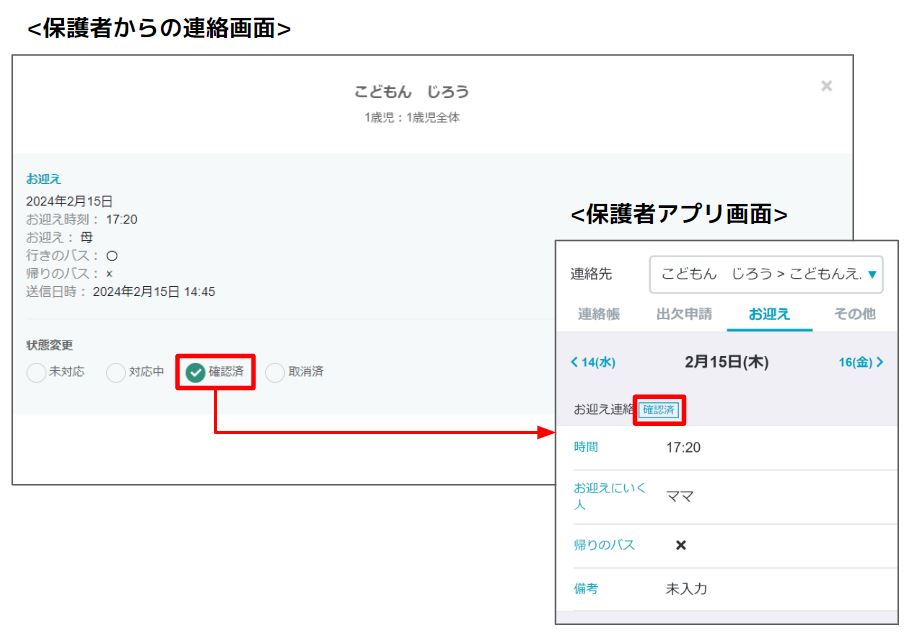The image size is (917, 640).
Task: Click the pickup time value 17:20 in app
Action: [683, 448]
